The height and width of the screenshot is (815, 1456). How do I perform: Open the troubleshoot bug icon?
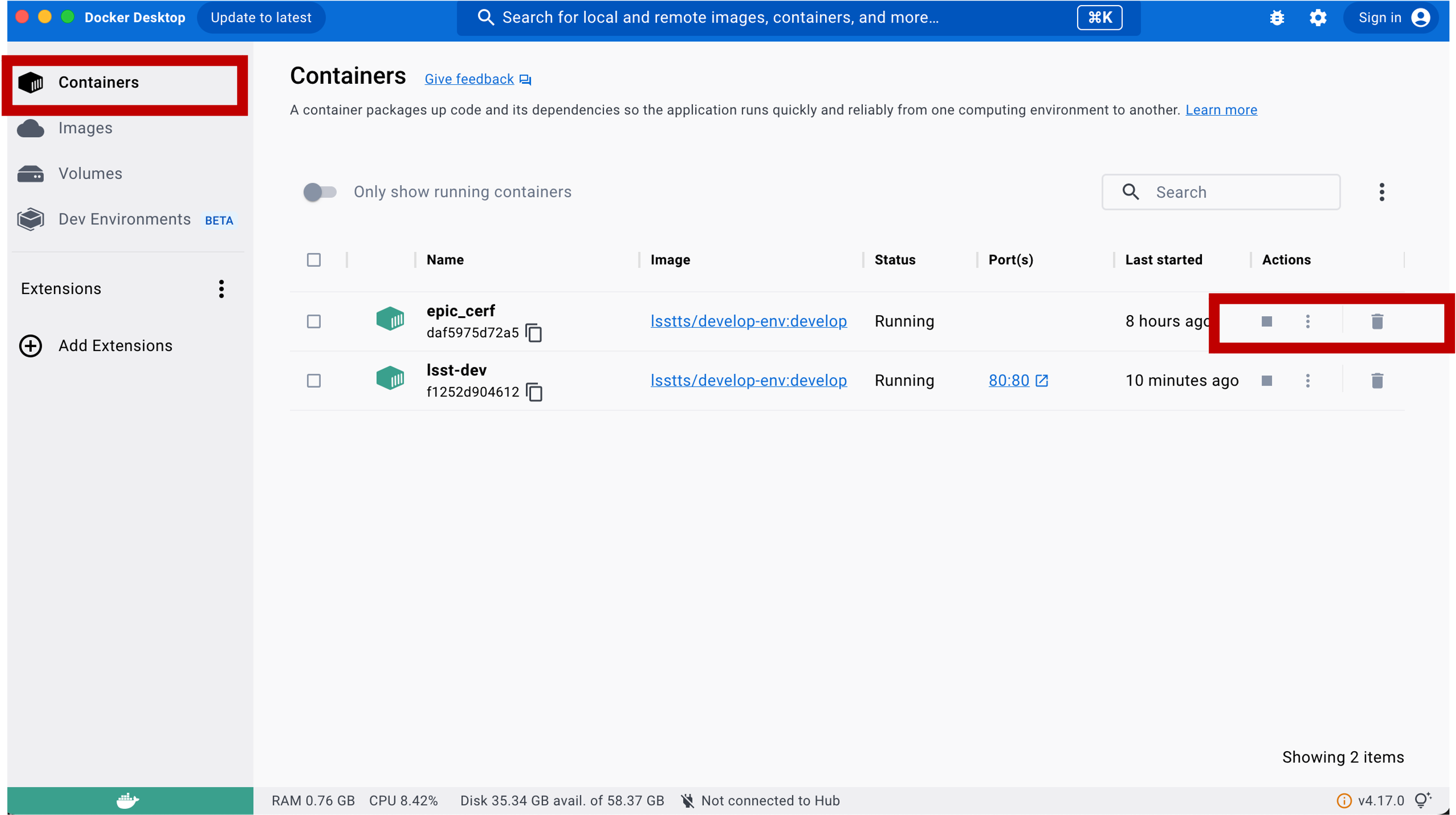(x=1277, y=17)
